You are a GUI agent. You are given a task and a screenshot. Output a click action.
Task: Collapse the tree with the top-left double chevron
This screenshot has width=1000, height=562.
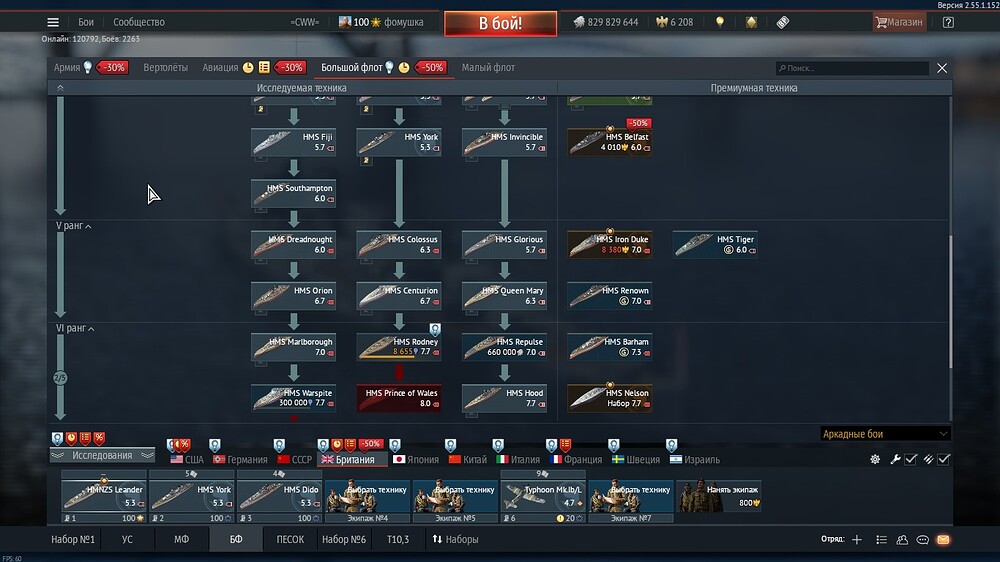[x=60, y=88]
